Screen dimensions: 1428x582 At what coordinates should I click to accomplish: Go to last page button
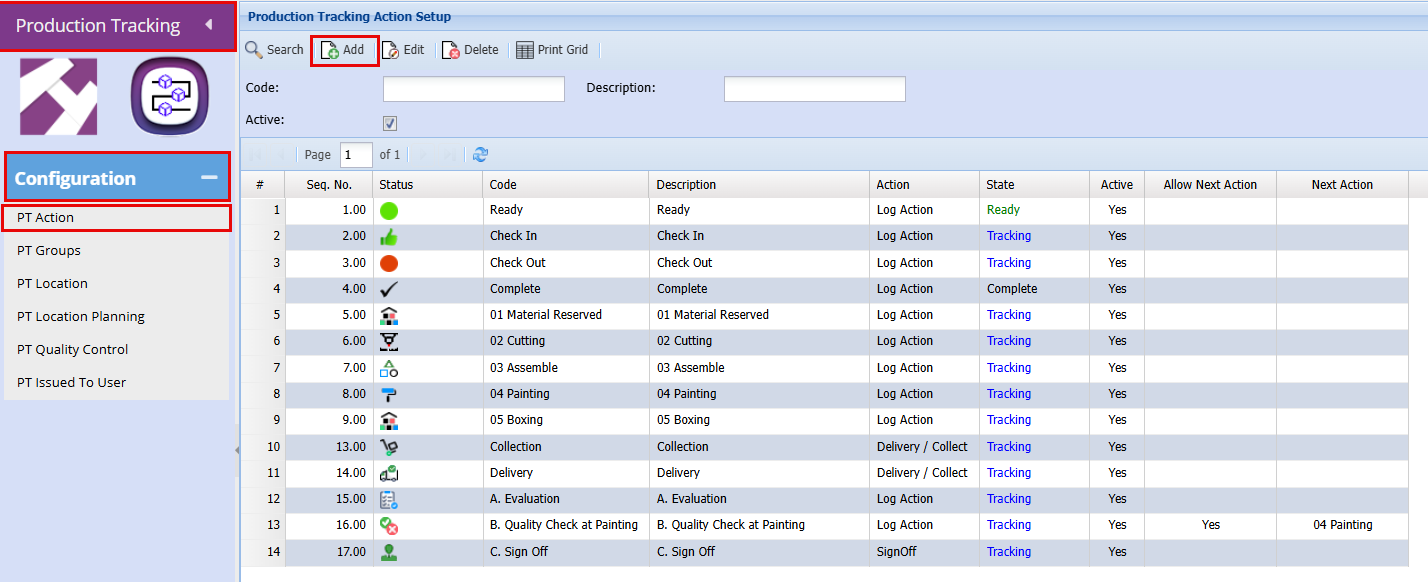click(x=449, y=155)
